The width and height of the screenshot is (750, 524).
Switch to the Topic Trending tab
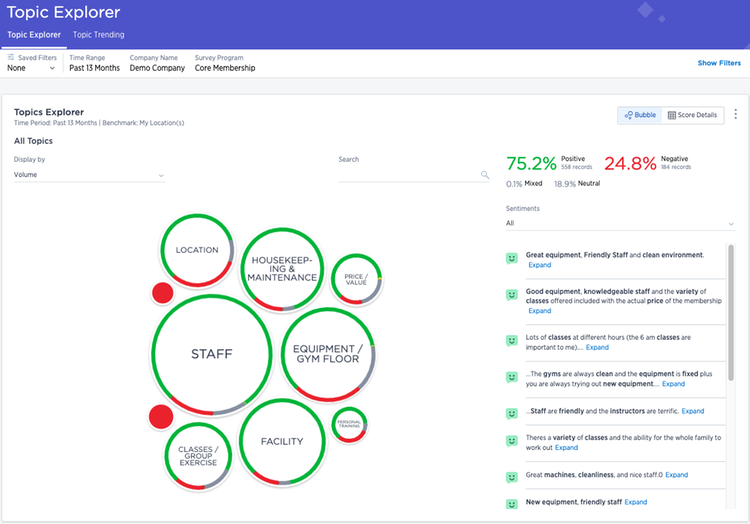pyautogui.click(x=99, y=35)
